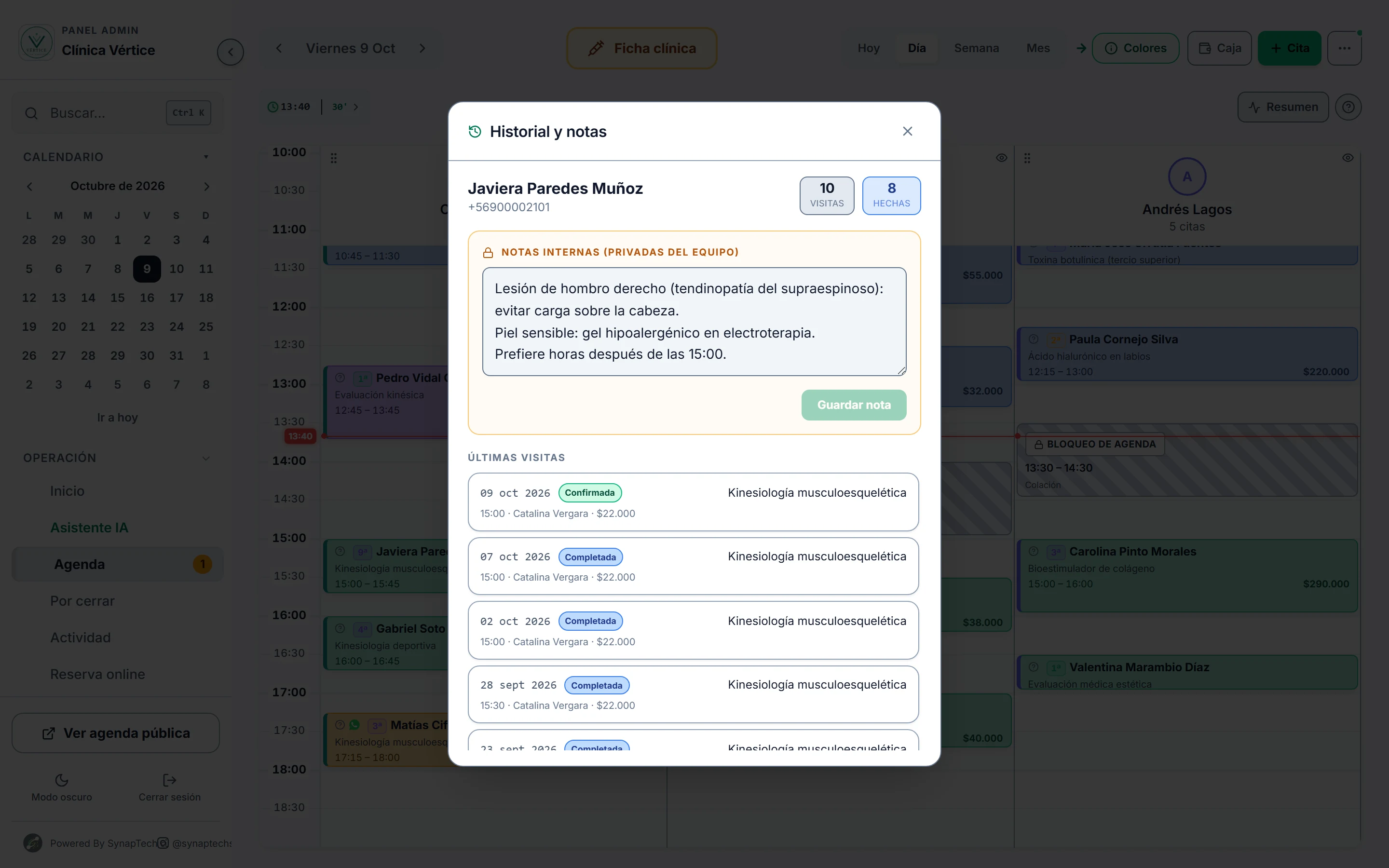Switch to Semana view
This screenshot has height=868, width=1389.
976,48
